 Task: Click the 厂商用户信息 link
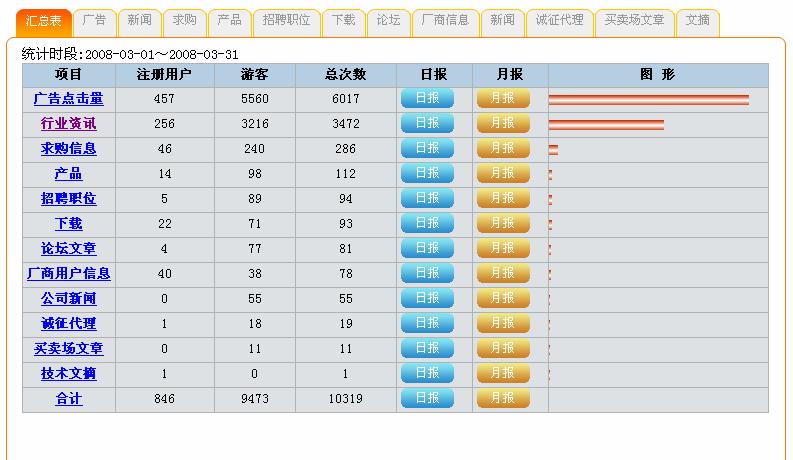pos(68,274)
